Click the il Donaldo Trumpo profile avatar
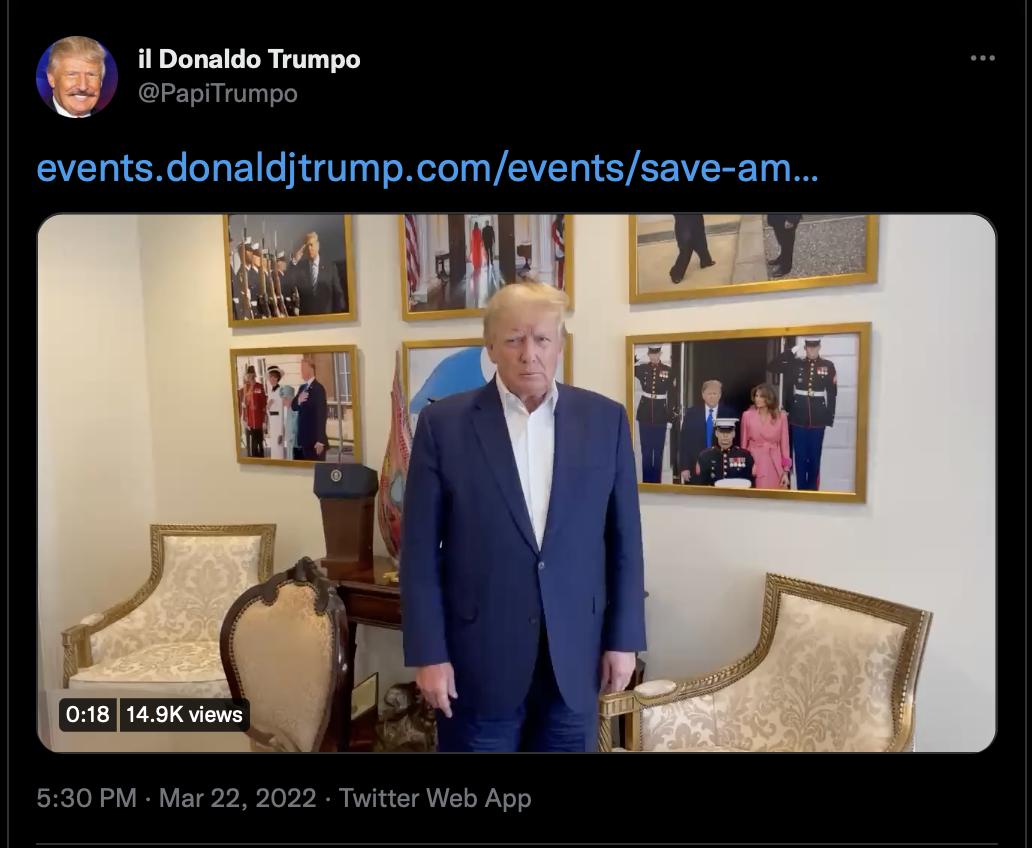The width and height of the screenshot is (1032, 848). click(77, 77)
